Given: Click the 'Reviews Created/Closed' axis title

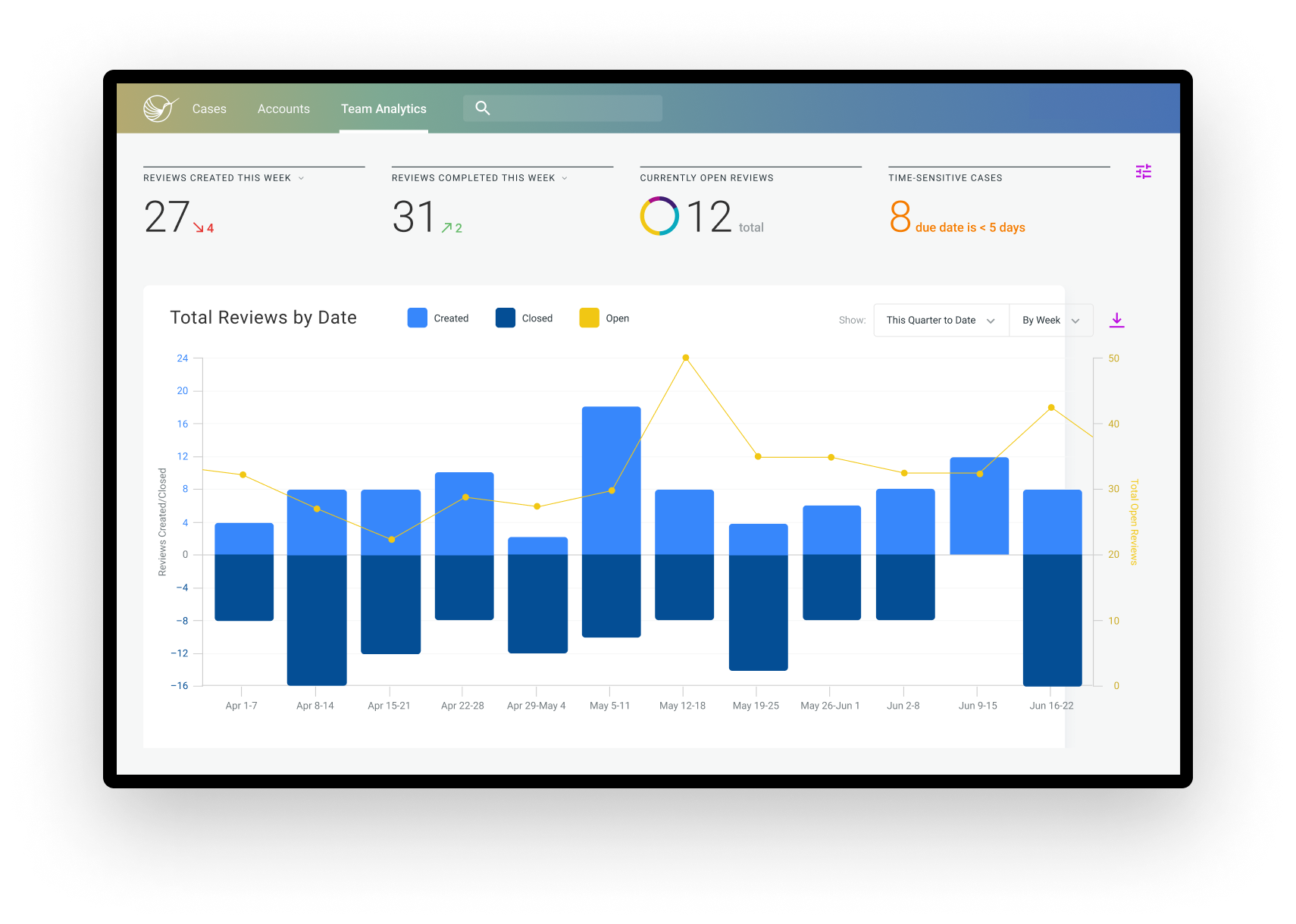Looking at the screenshot, I should (x=162, y=522).
